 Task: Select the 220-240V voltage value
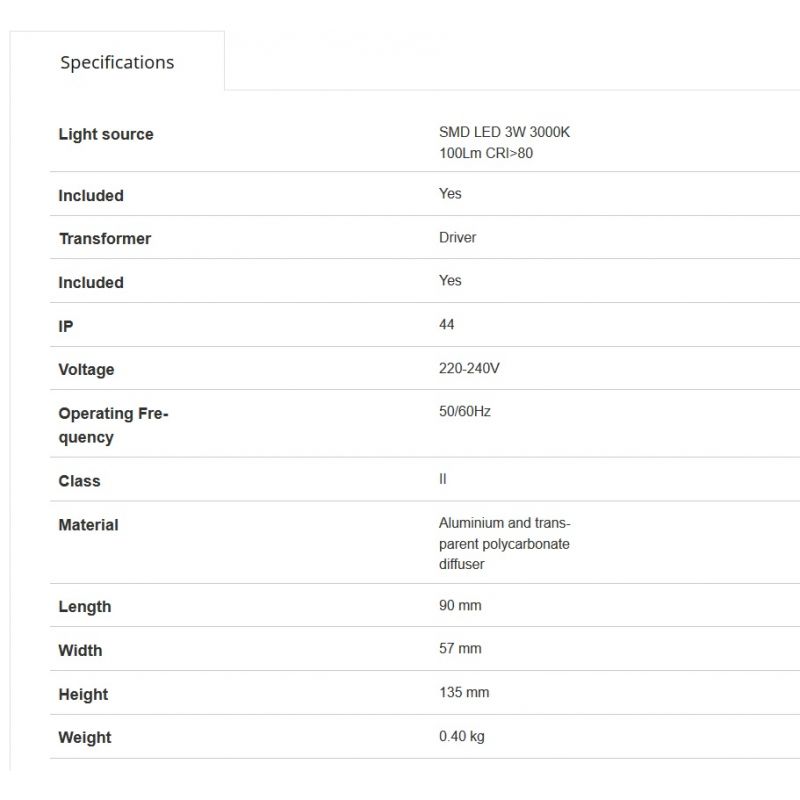(x=469, y=369)
